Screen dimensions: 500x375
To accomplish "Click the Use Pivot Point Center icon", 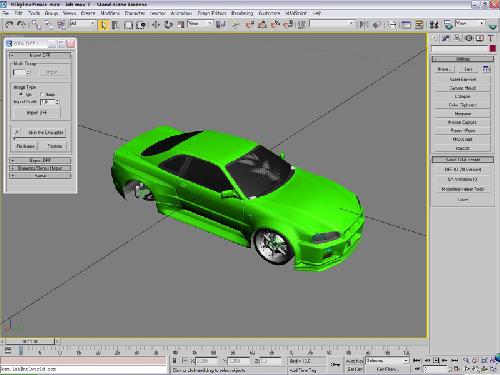I will (x=220, y=24).
